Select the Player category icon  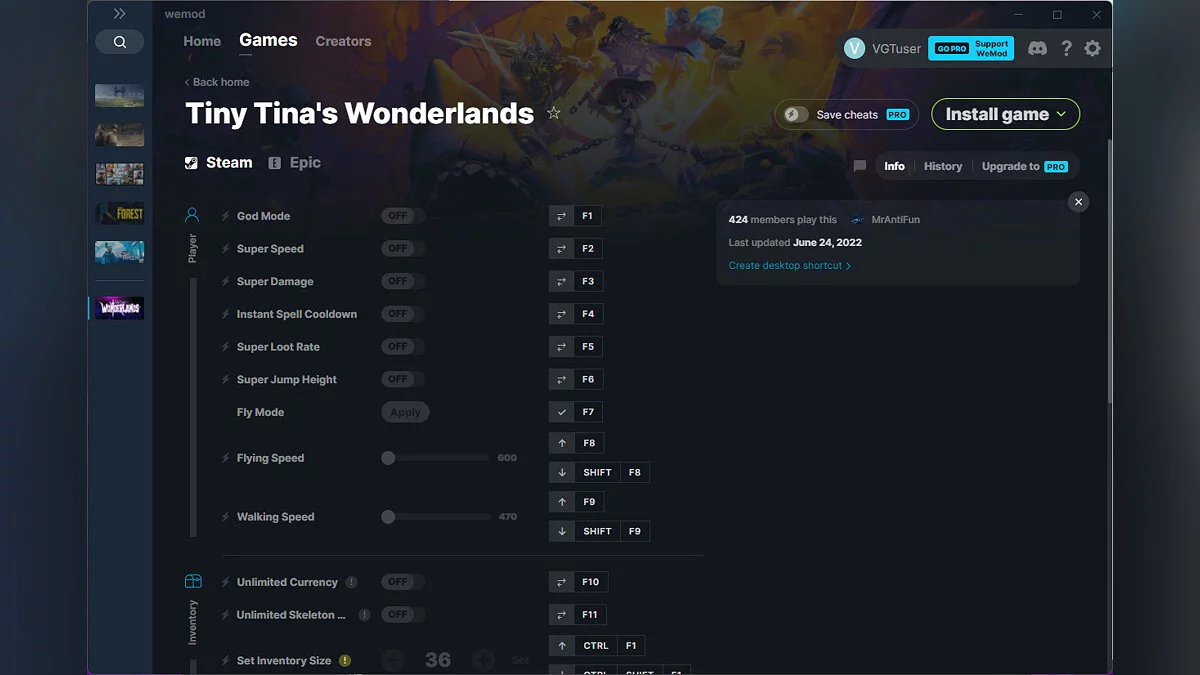click(x=192, y=215)
